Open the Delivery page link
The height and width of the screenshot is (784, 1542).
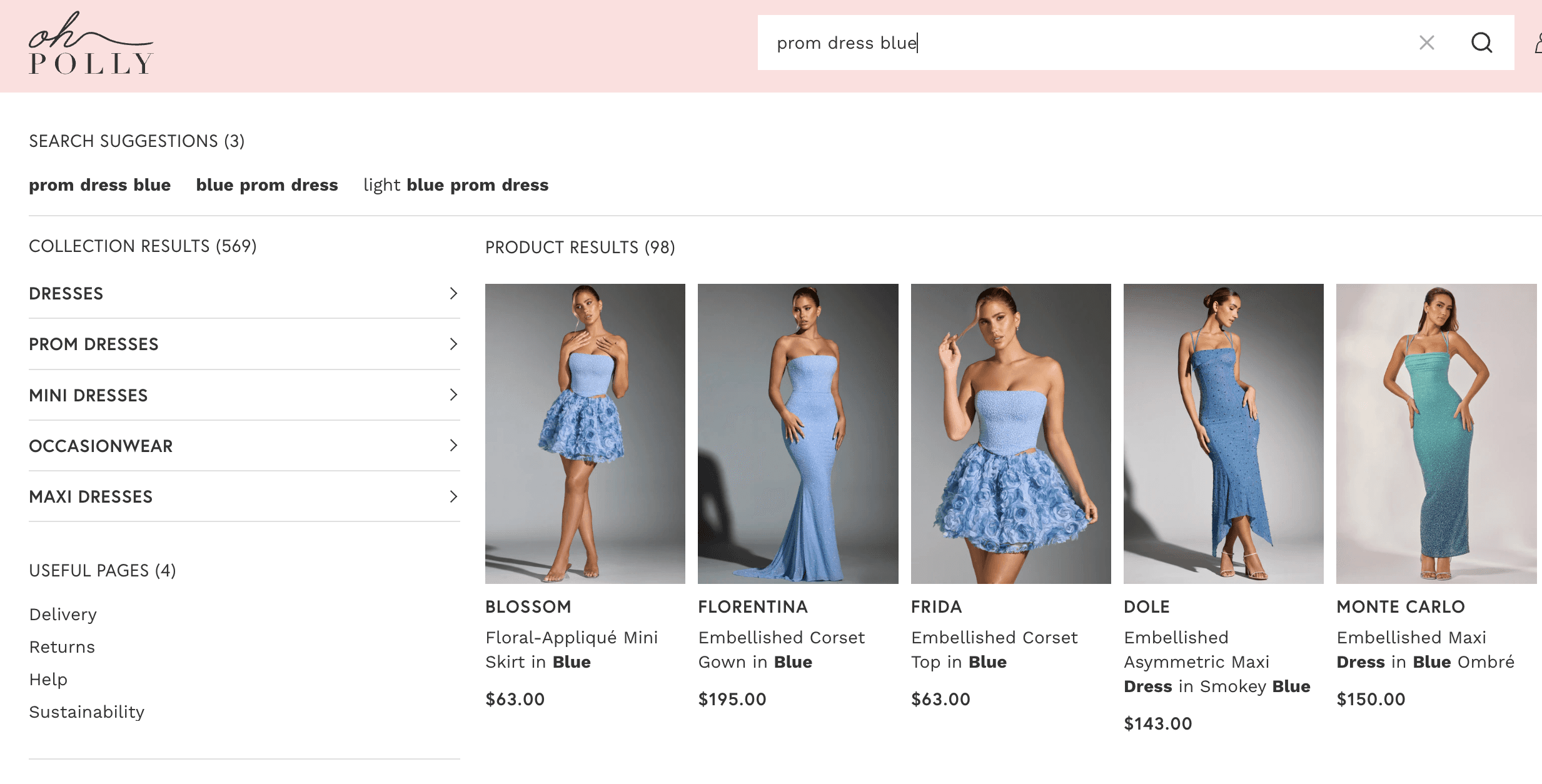(63, 615)
